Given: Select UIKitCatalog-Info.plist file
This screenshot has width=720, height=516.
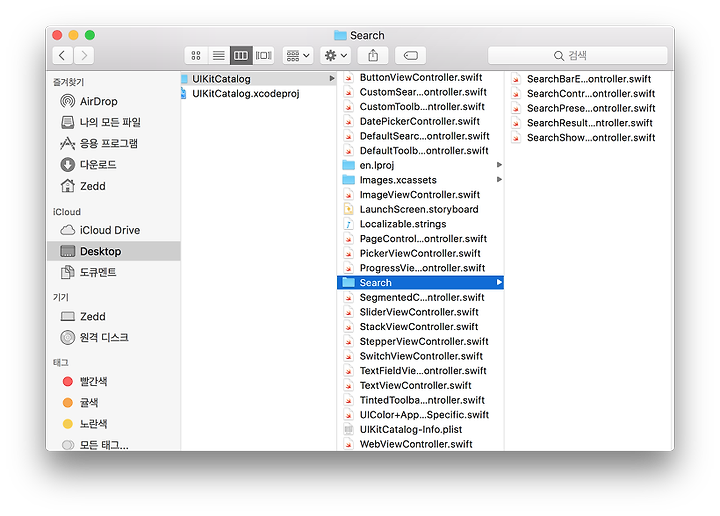Looking at the screenshot, I should click(x=420, y=430).
